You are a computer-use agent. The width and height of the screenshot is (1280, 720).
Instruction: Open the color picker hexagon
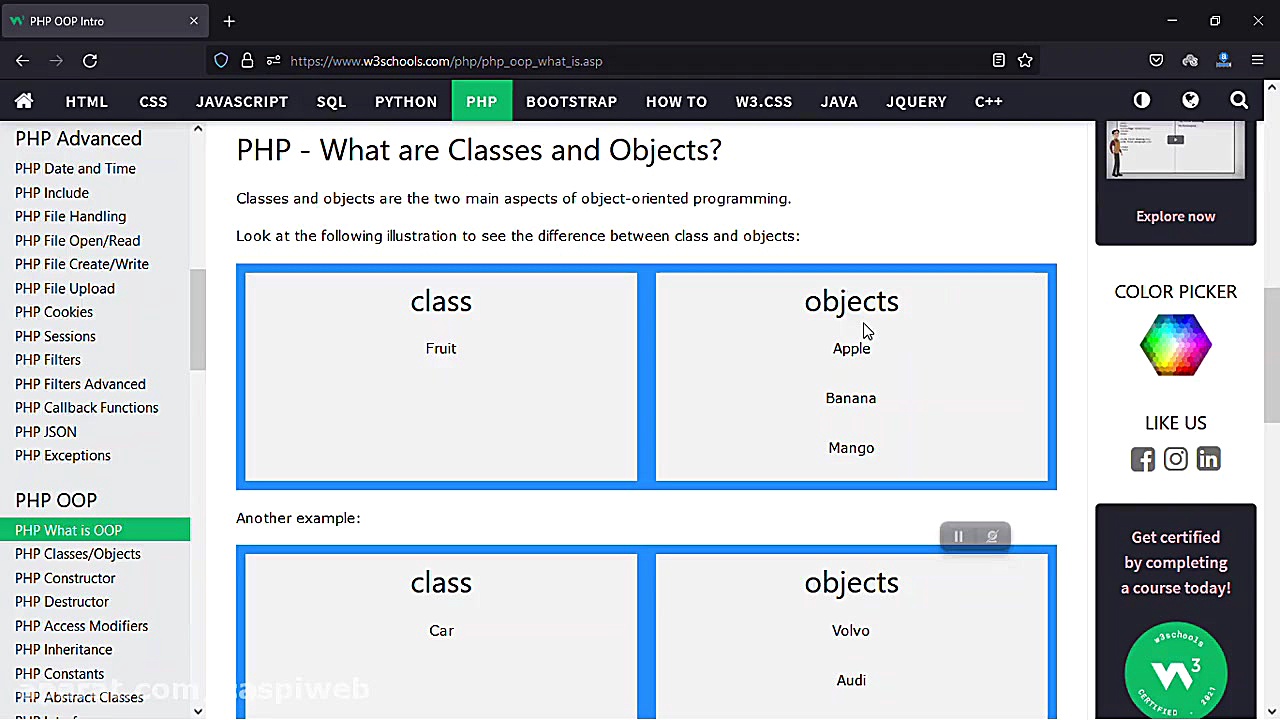point(1176,345)
